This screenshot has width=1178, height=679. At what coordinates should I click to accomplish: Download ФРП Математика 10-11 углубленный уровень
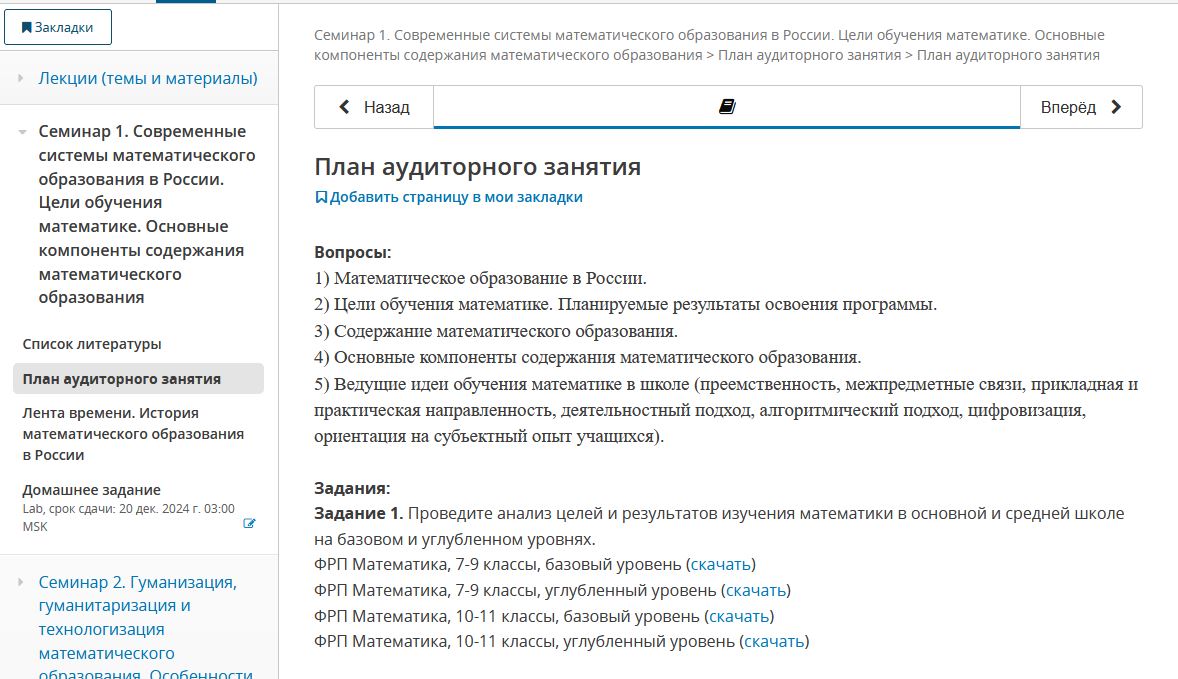[775, 641]
